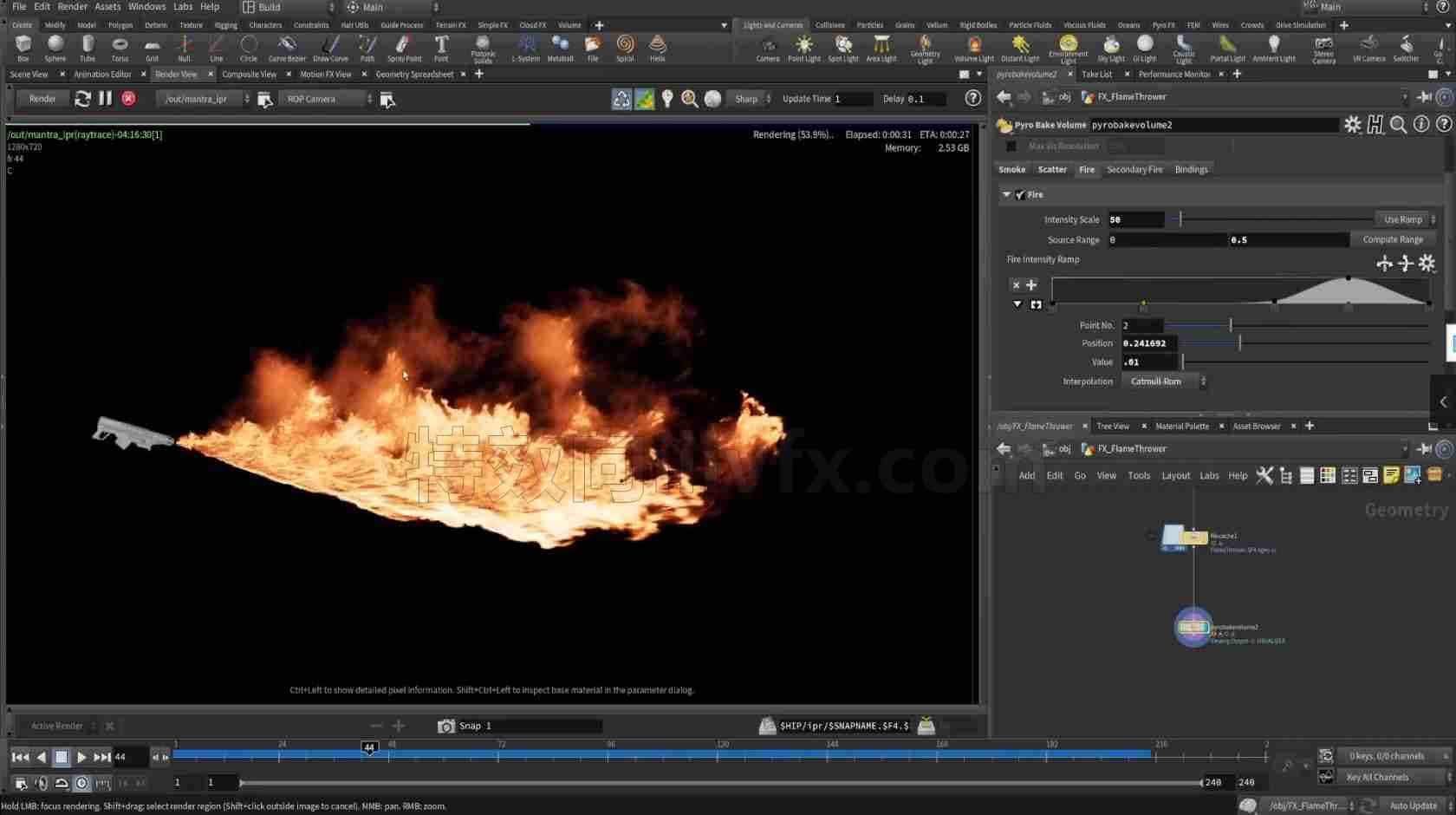Add a Sky Light
The height and width of the screenshot is (815, 1456).
point(1111,49)
